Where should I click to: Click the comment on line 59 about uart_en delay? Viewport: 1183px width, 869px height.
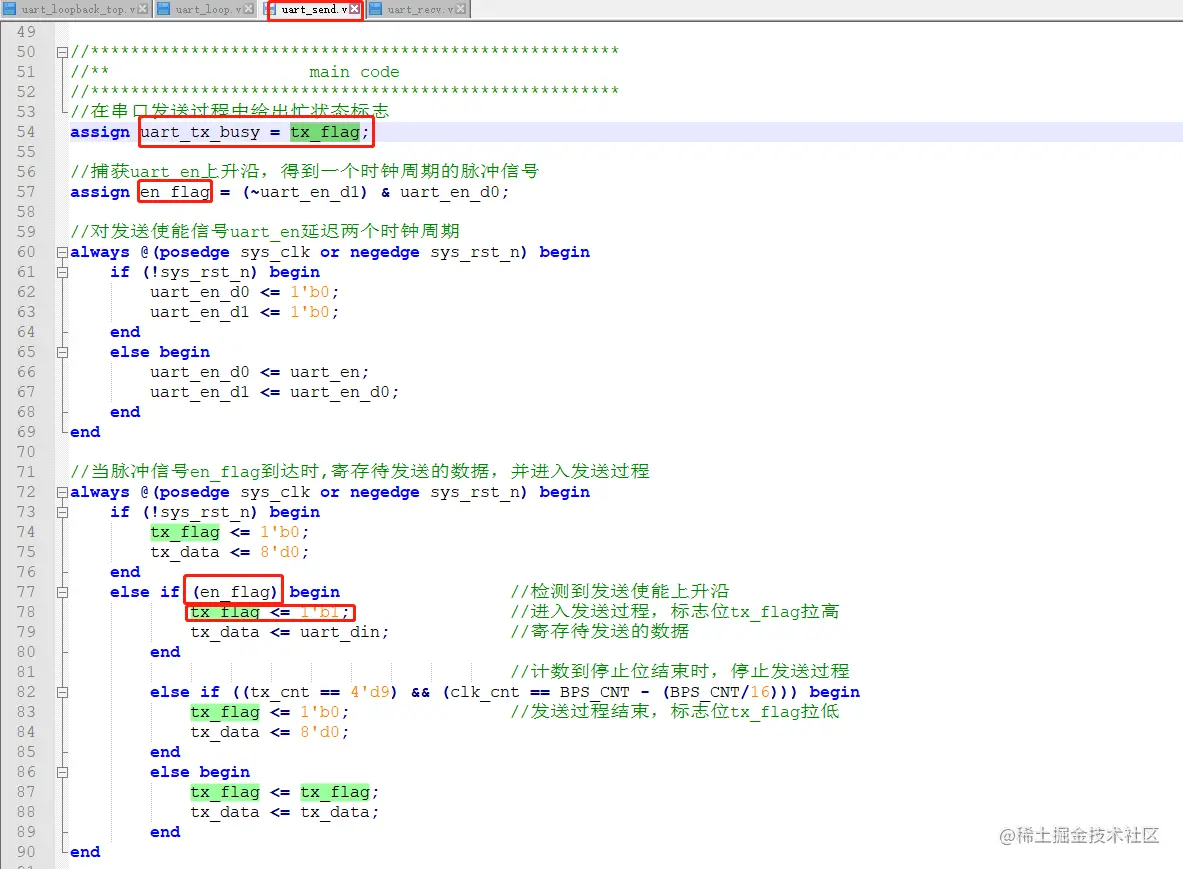[x=265, y=231]
